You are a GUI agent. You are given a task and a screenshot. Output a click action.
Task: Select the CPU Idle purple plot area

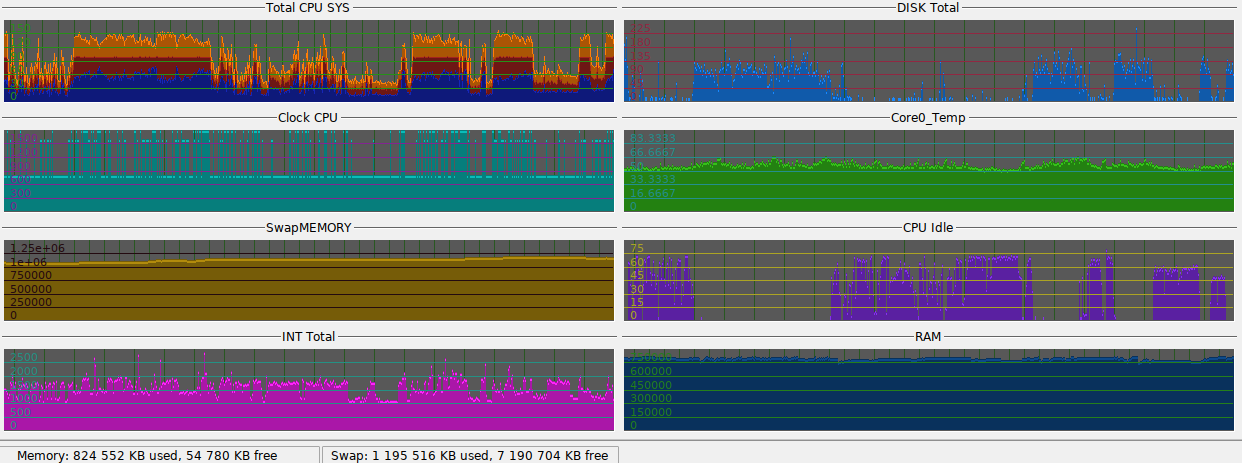click(928, 281)
